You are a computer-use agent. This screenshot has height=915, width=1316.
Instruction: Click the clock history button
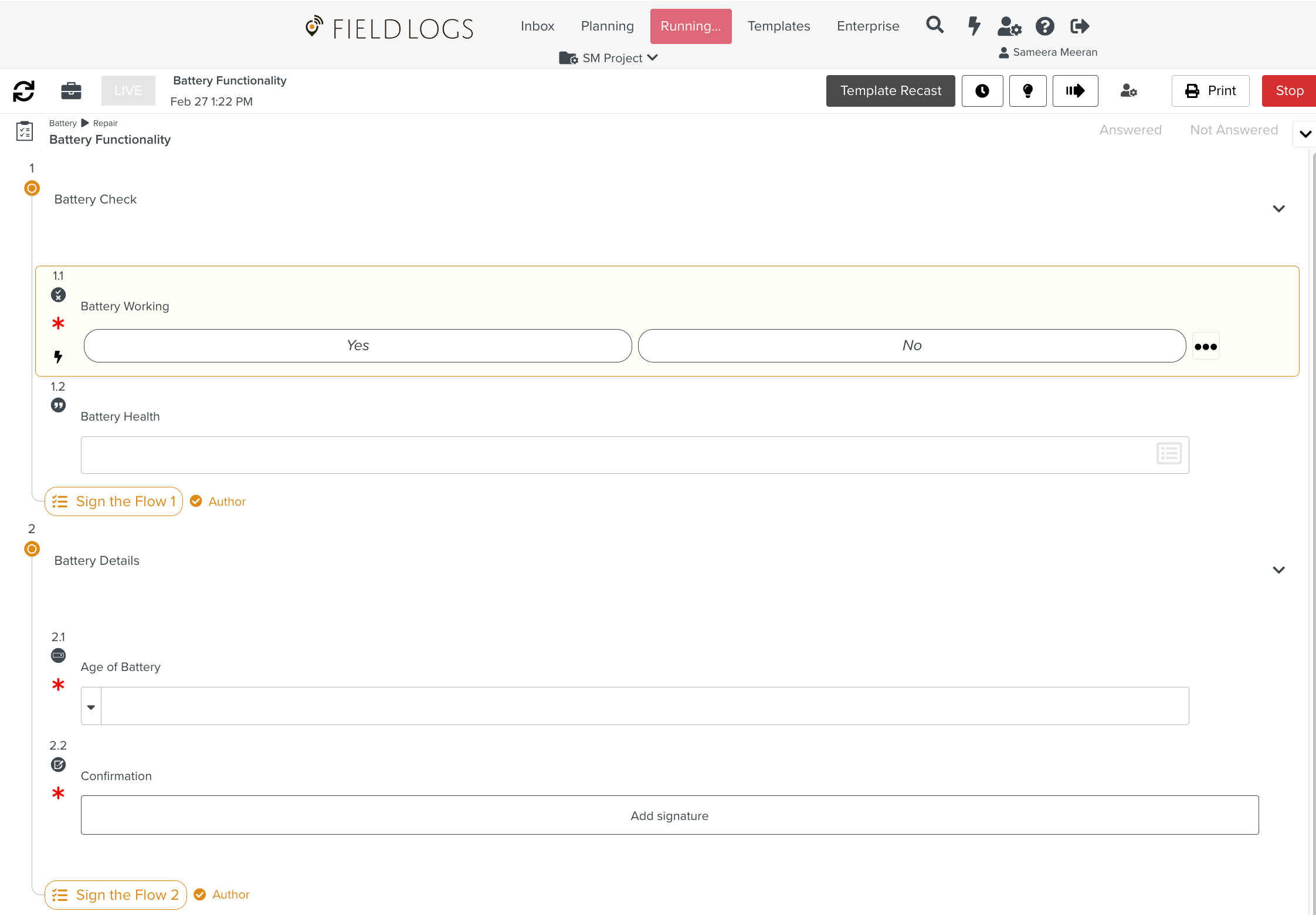(982, 91)
